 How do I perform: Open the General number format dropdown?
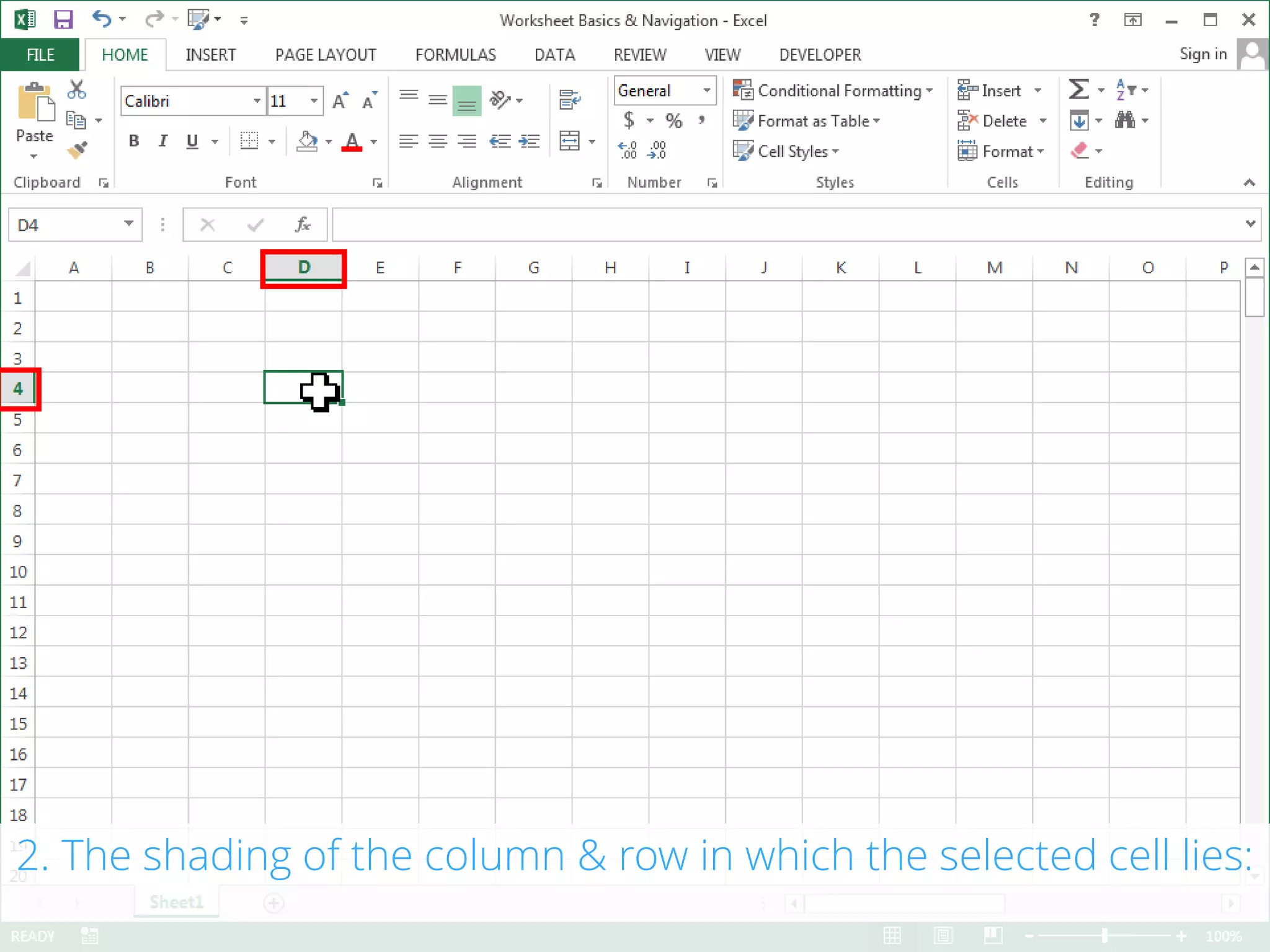tap(706, 90)
